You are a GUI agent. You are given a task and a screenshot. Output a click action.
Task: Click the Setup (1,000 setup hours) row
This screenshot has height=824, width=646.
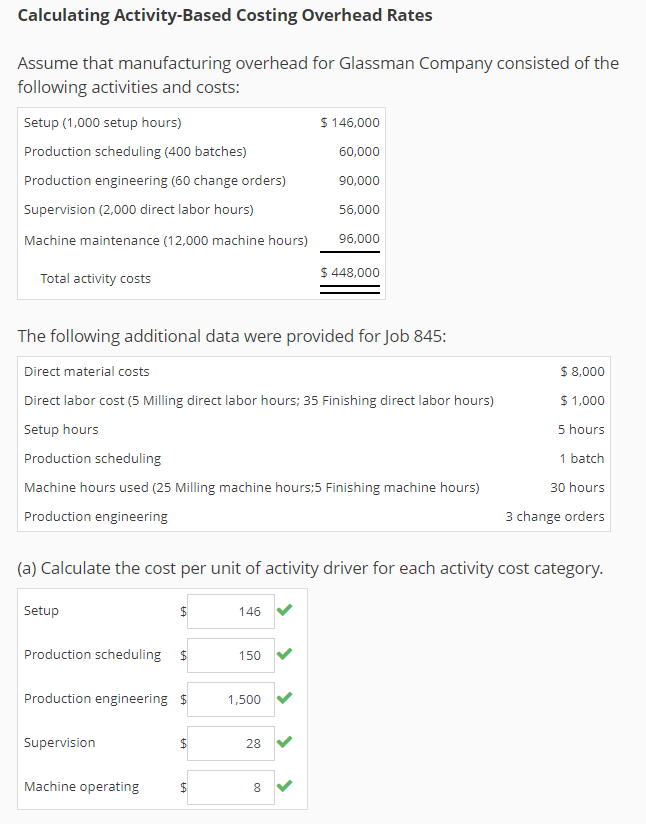tap(100, 122)
